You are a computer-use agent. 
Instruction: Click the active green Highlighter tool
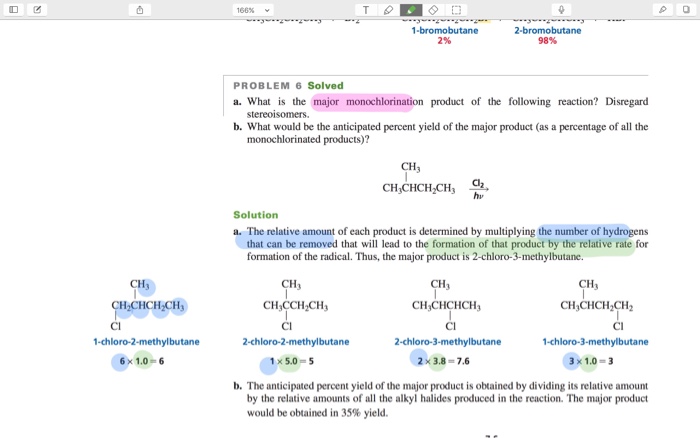[411, 9]
